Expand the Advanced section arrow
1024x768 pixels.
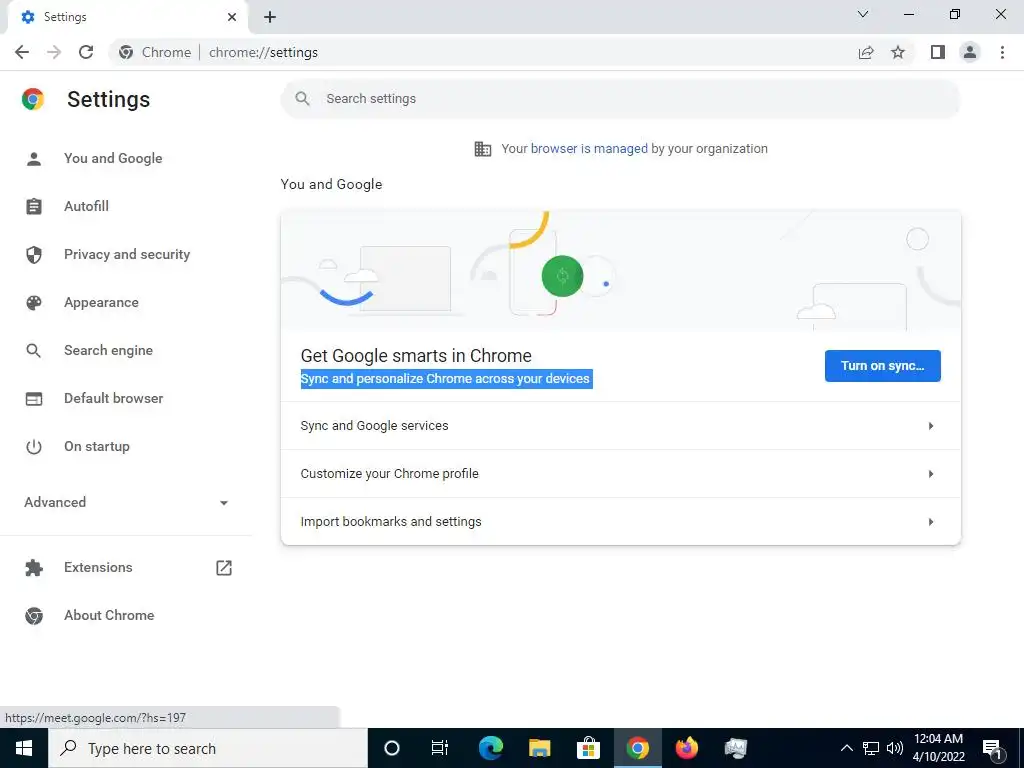224,503
